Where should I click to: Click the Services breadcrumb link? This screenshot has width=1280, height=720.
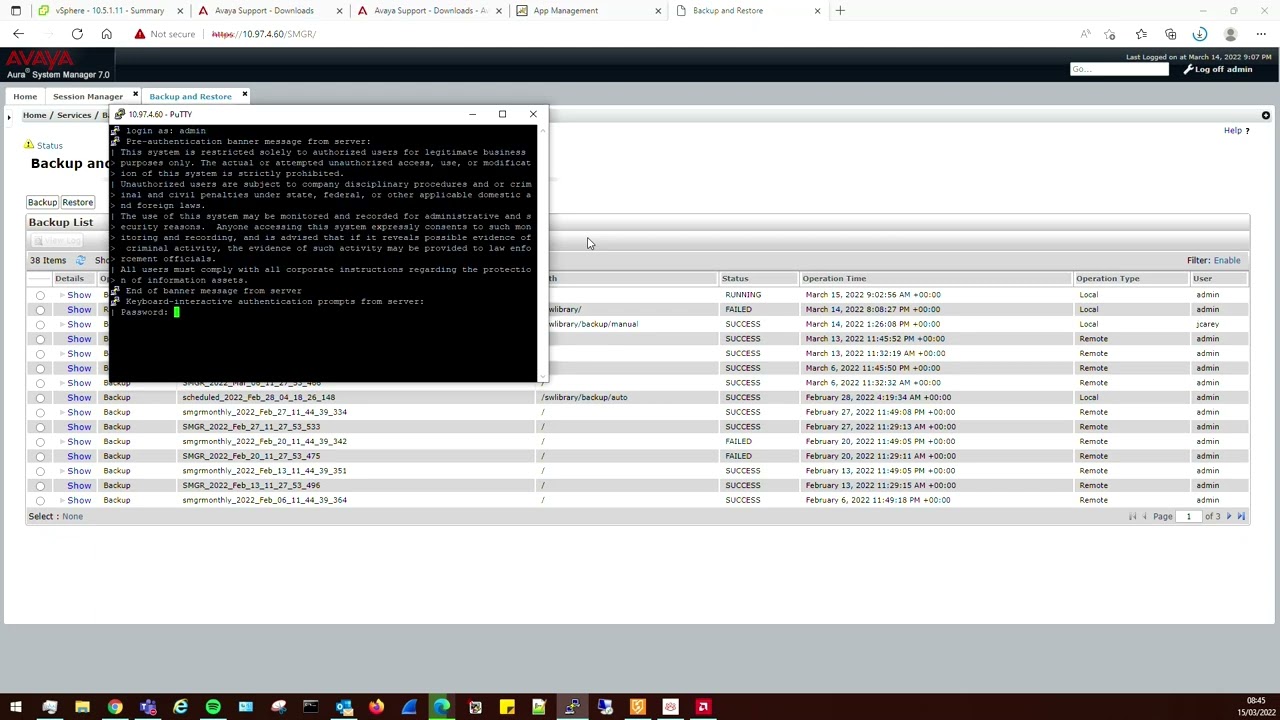(x=74, y=115)
